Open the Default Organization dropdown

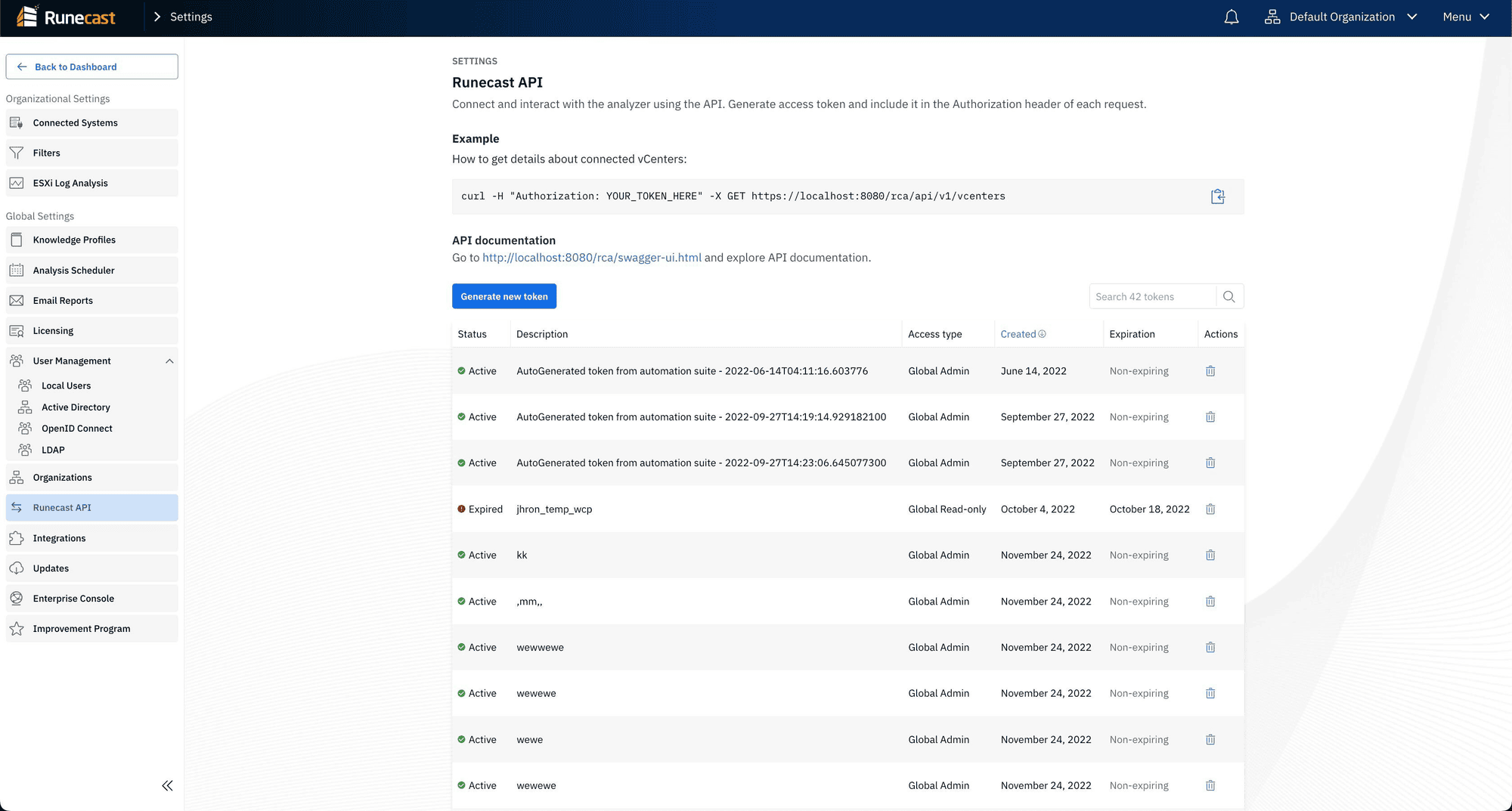pos(1341,17)
